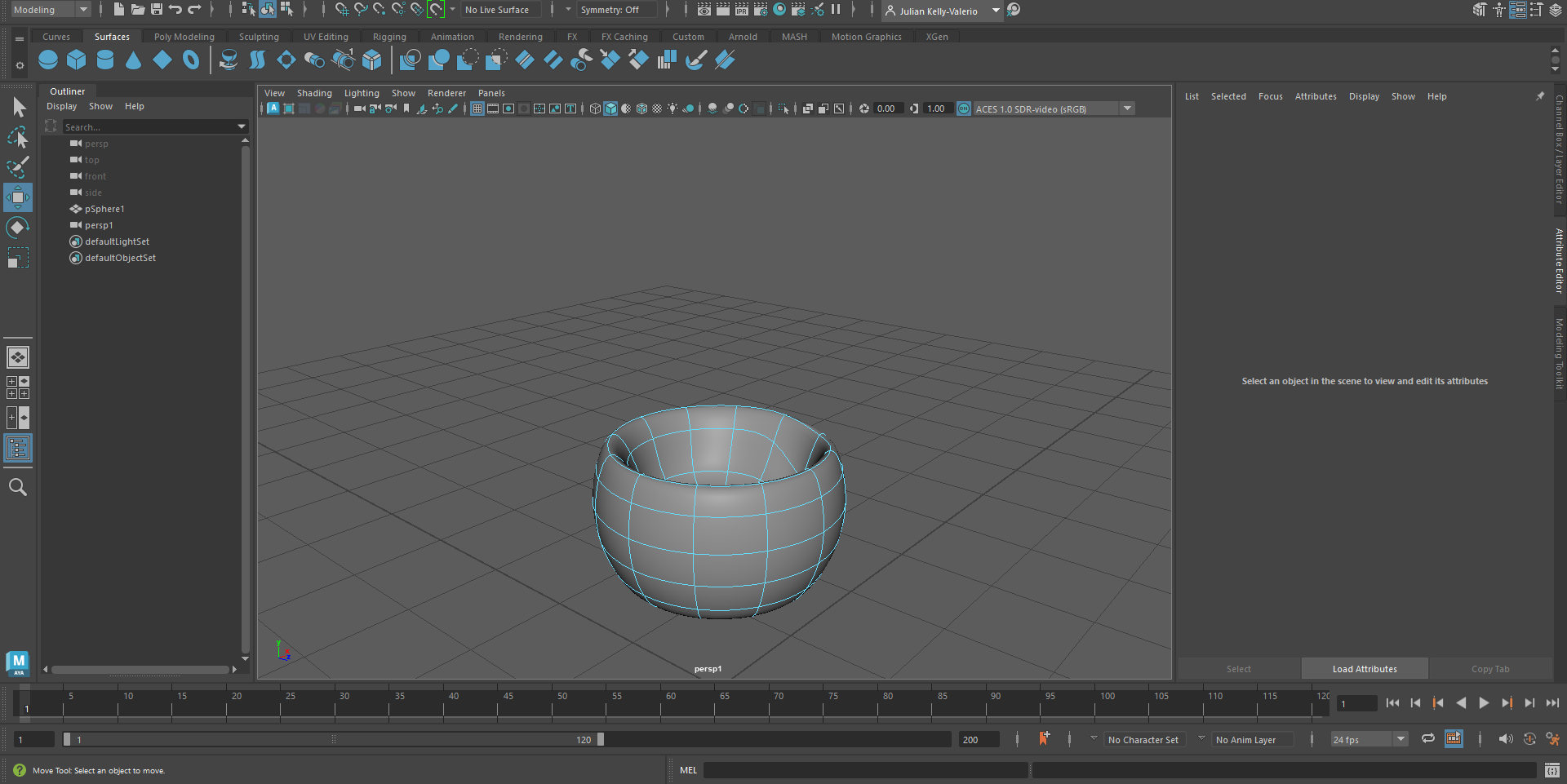Toggle playback looping
Screen dimensions: 1567x784
[1427, 738]
